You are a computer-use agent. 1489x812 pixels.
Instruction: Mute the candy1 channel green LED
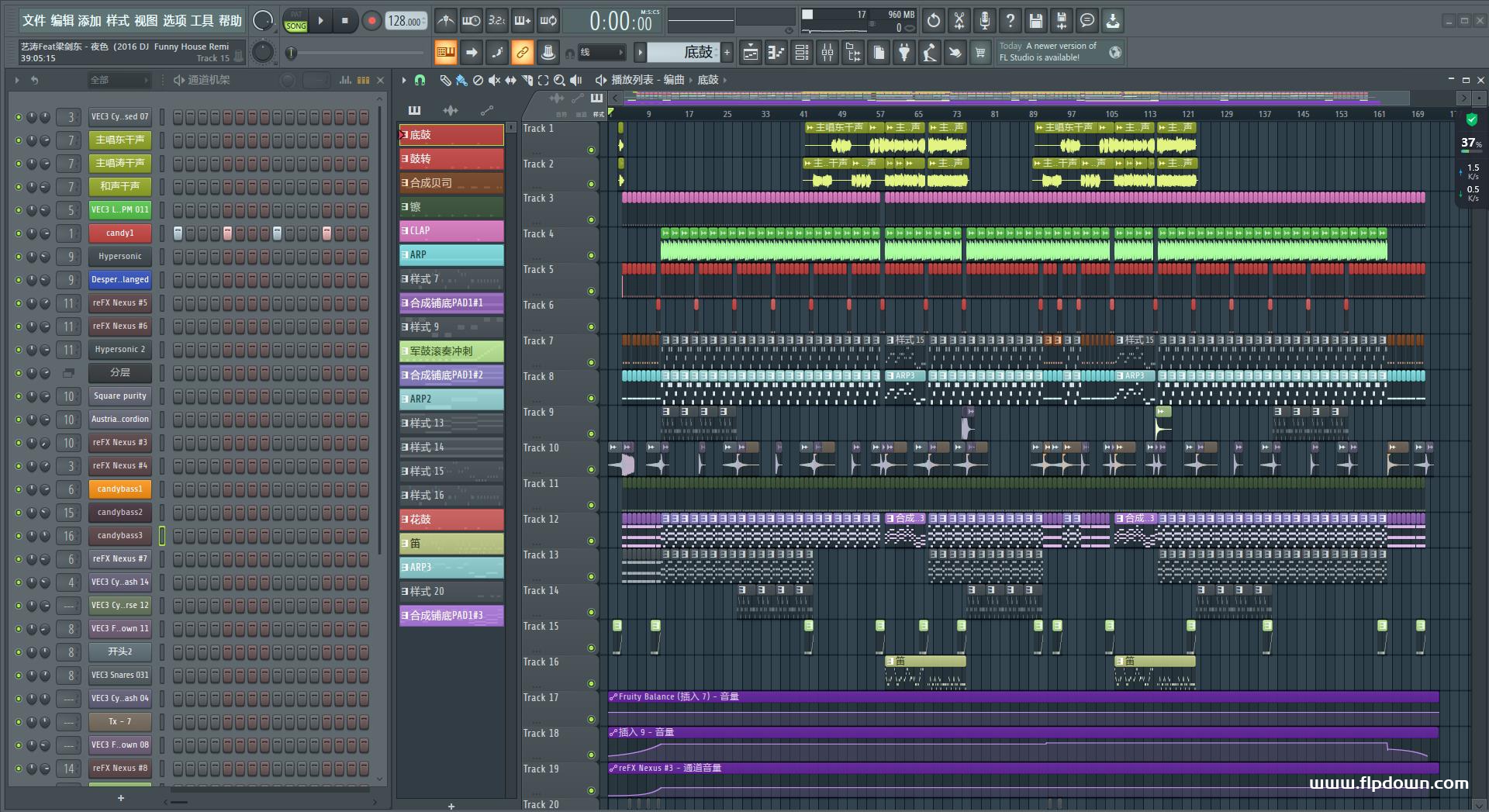pos(19,233)
